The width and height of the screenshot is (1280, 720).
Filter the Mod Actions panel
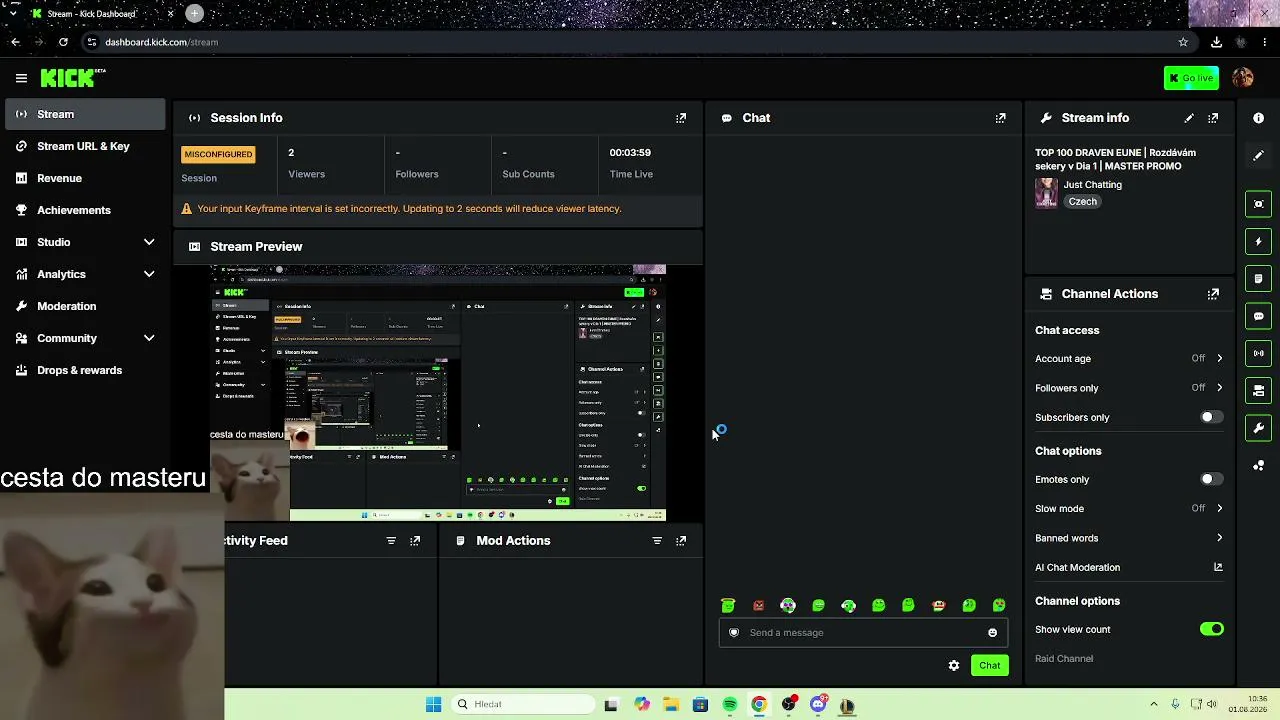tap(657, 541)
